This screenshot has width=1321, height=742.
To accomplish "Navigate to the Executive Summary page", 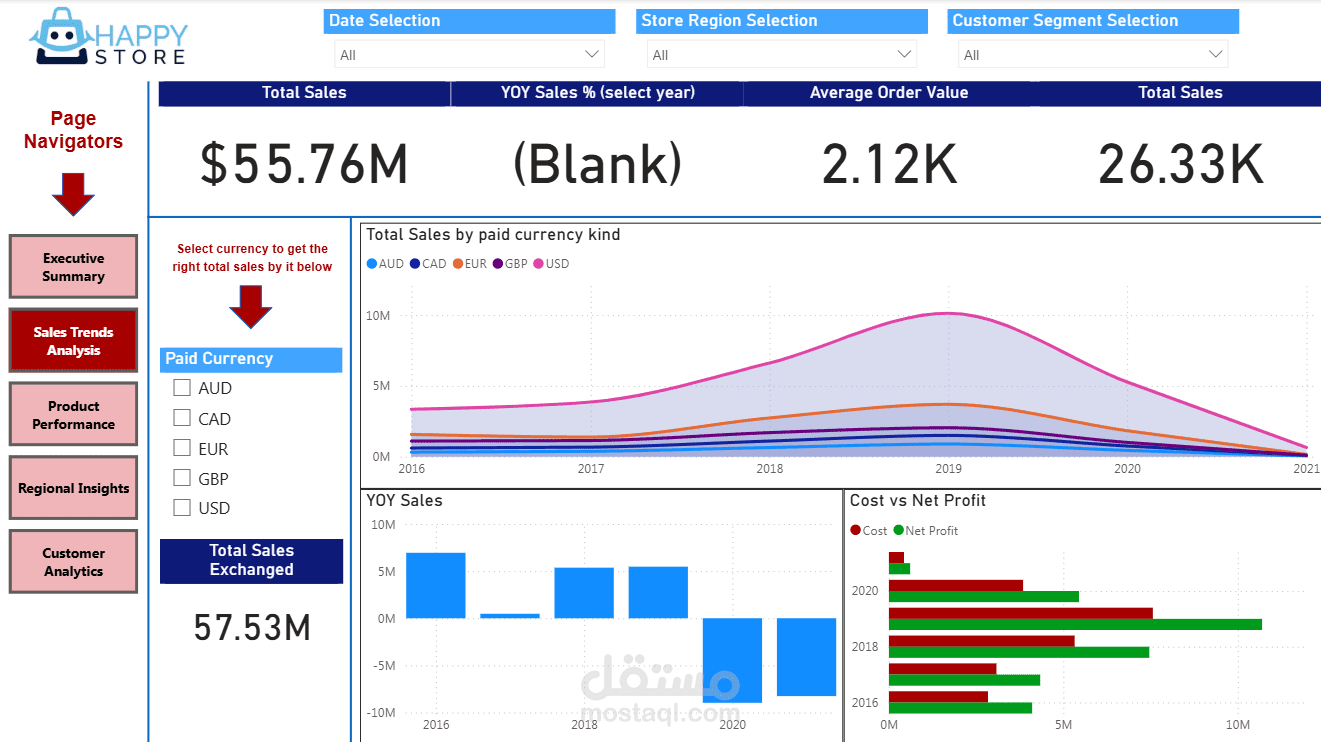I will click(x=72, y=266).
